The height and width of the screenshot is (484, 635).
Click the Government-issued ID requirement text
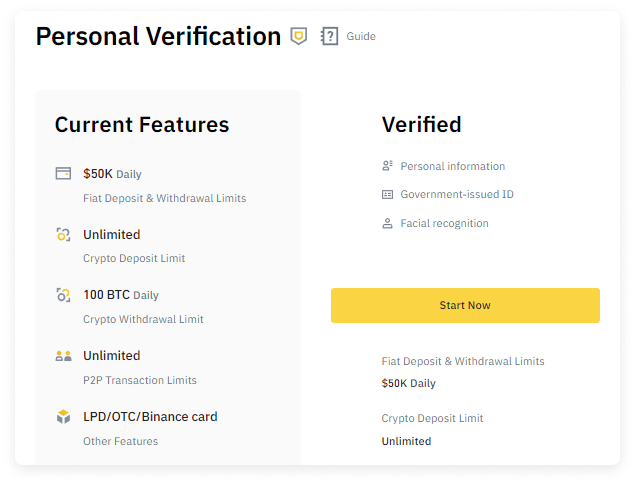click(457, 194)
